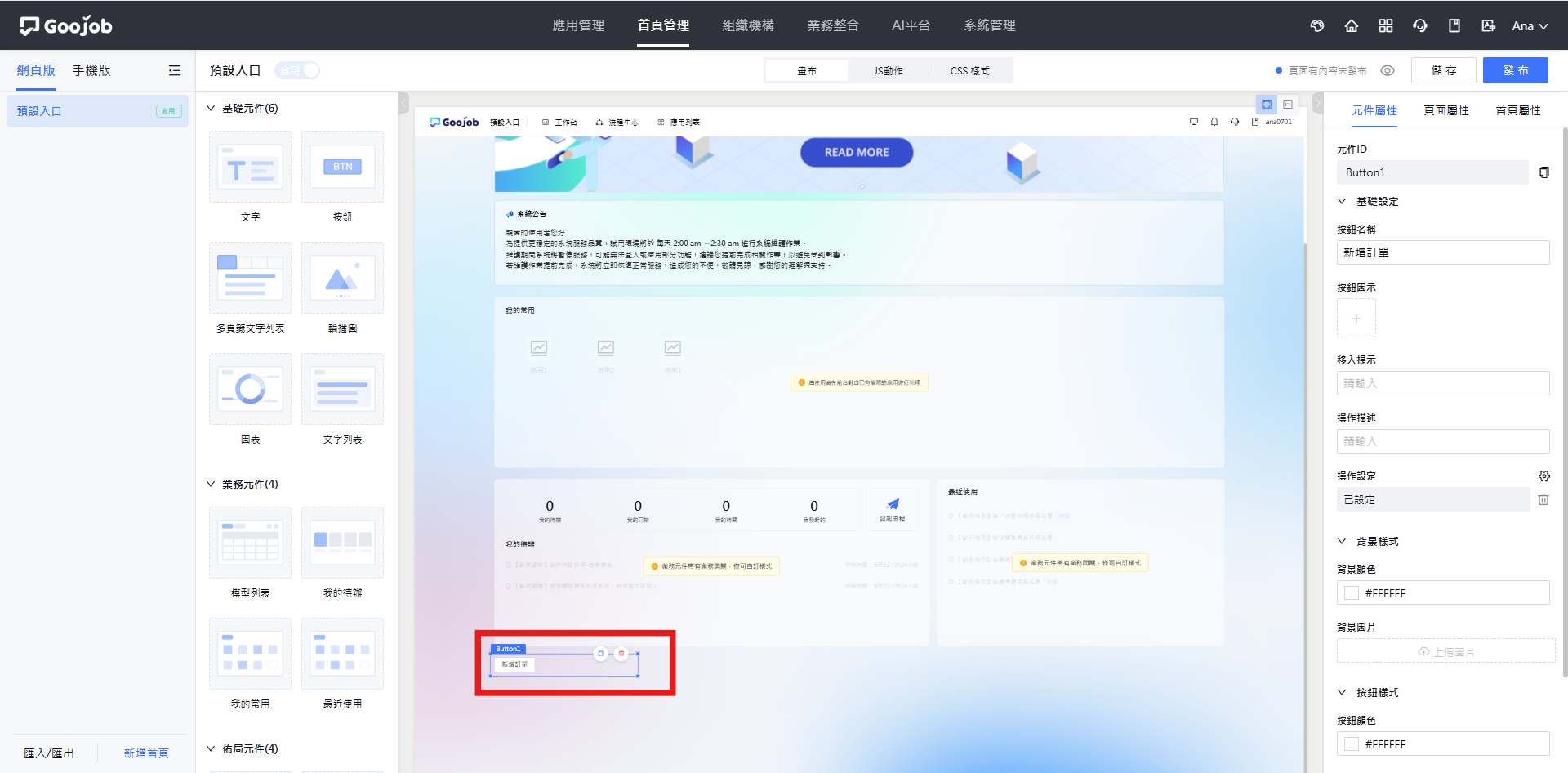
Task: Collapse the 業務元件(4) section
Action: pos(211,484)
